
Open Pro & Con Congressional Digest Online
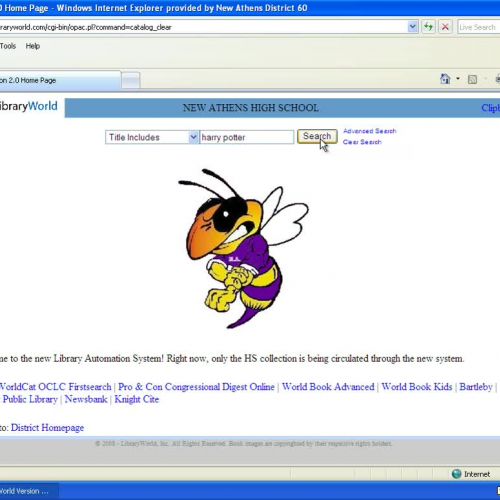coord(196,387)
